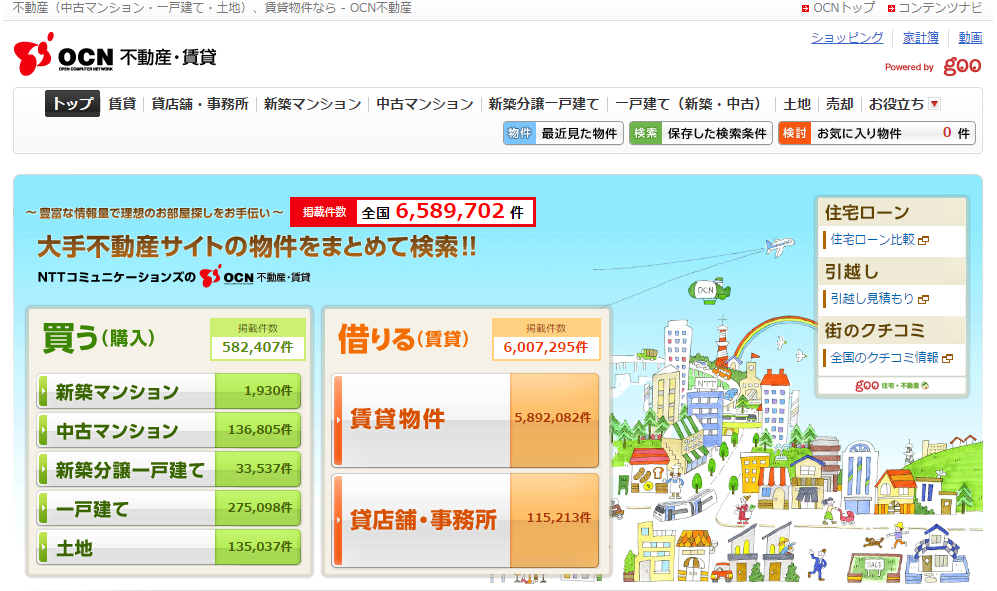The width and height of the screenshot is (997, 591).
Task: Click the red arrow icon beside OCNトップ
Action: pyautogui.click(x=805, y=8)
